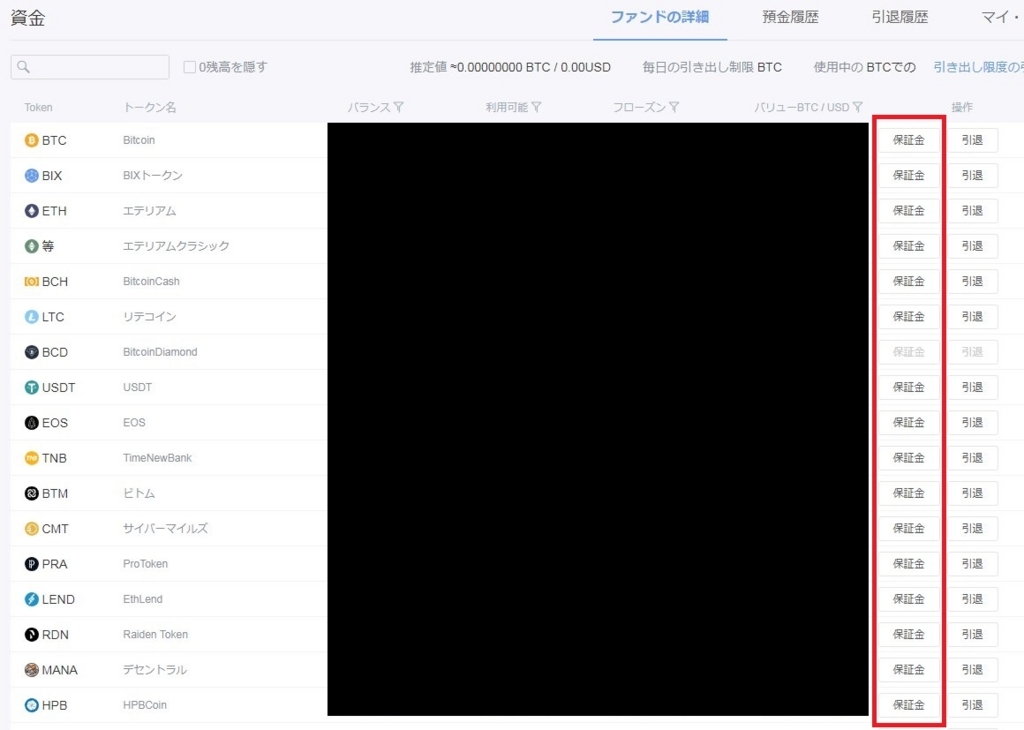Toggle the 0残高を隠す checkbox
This screenshot has width=1024, height=730.
pyautogui.click(x=189, y=67)
